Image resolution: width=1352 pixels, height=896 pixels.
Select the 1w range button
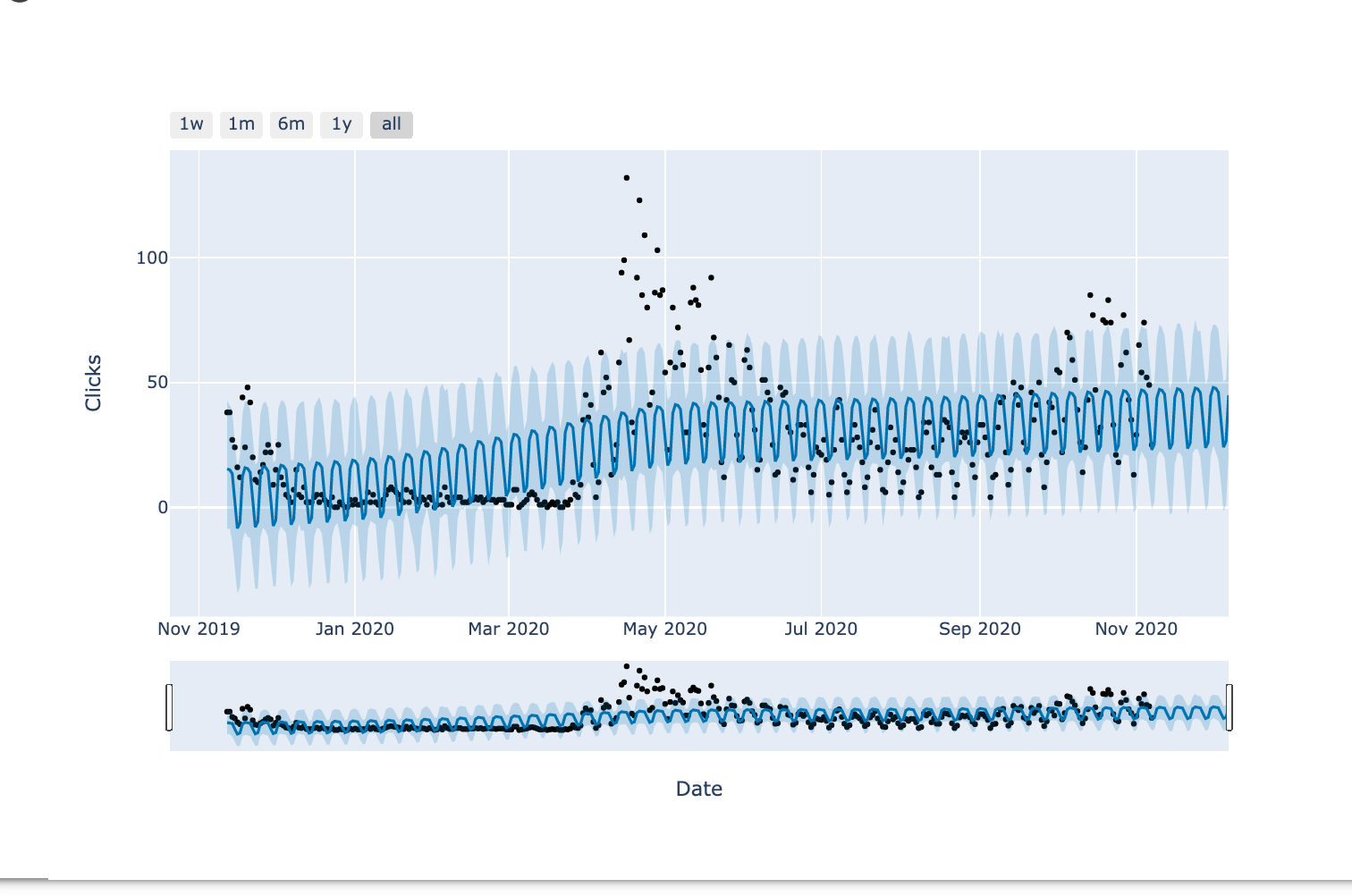[x=191, y=124]
